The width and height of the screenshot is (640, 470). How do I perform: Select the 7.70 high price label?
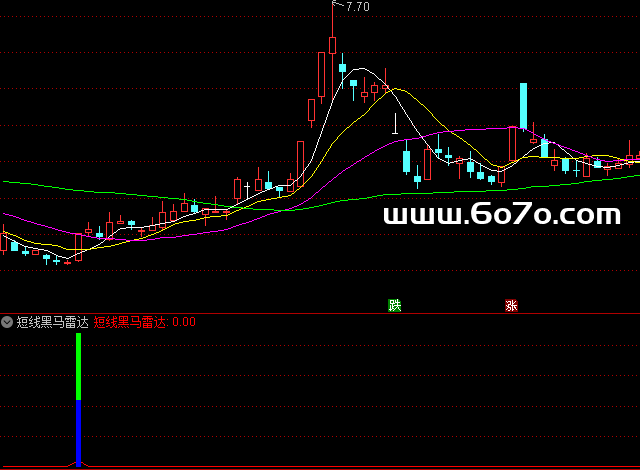click(x=358, y=7)
